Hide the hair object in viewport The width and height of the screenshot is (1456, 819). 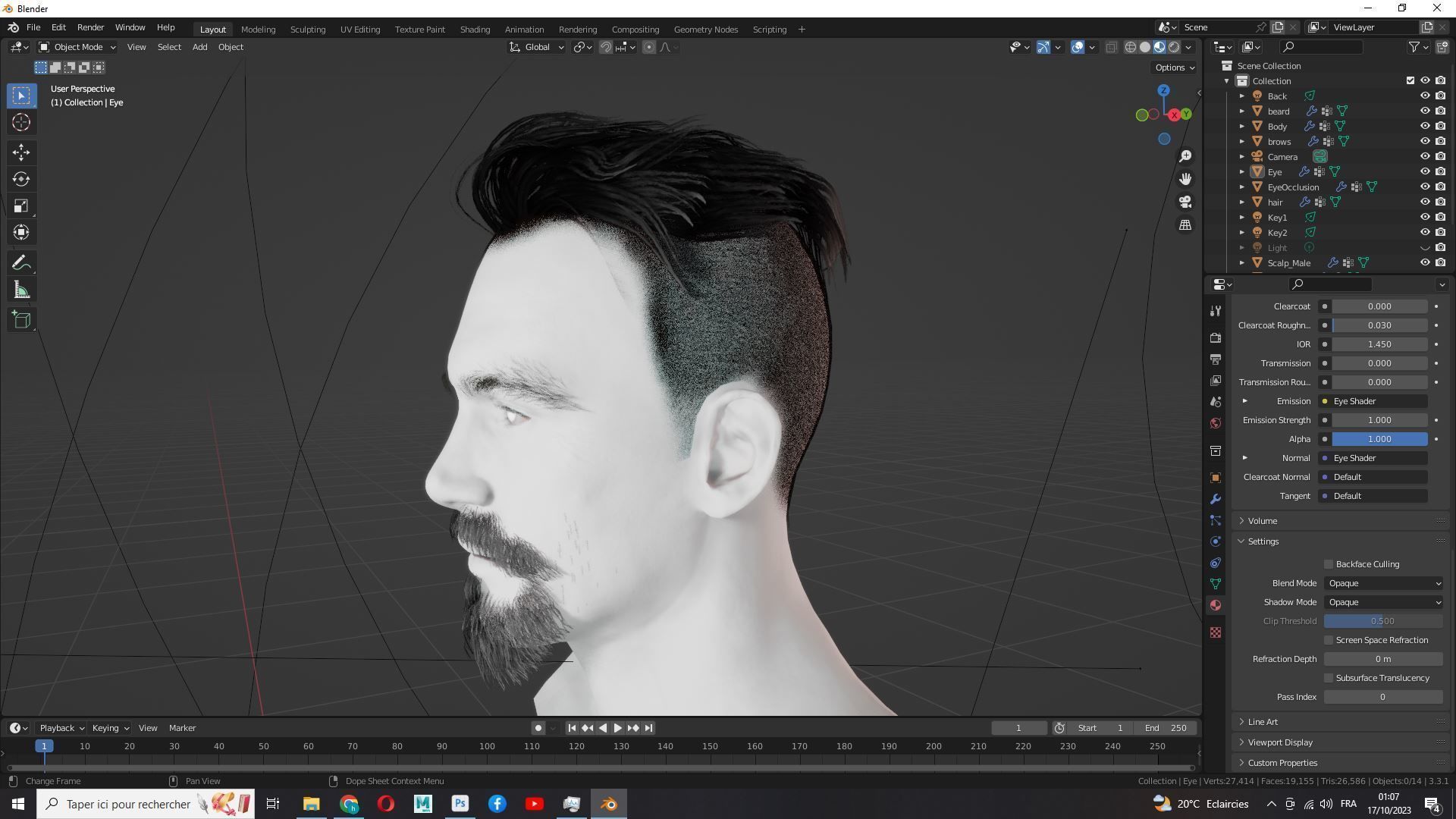point(1425,202)
